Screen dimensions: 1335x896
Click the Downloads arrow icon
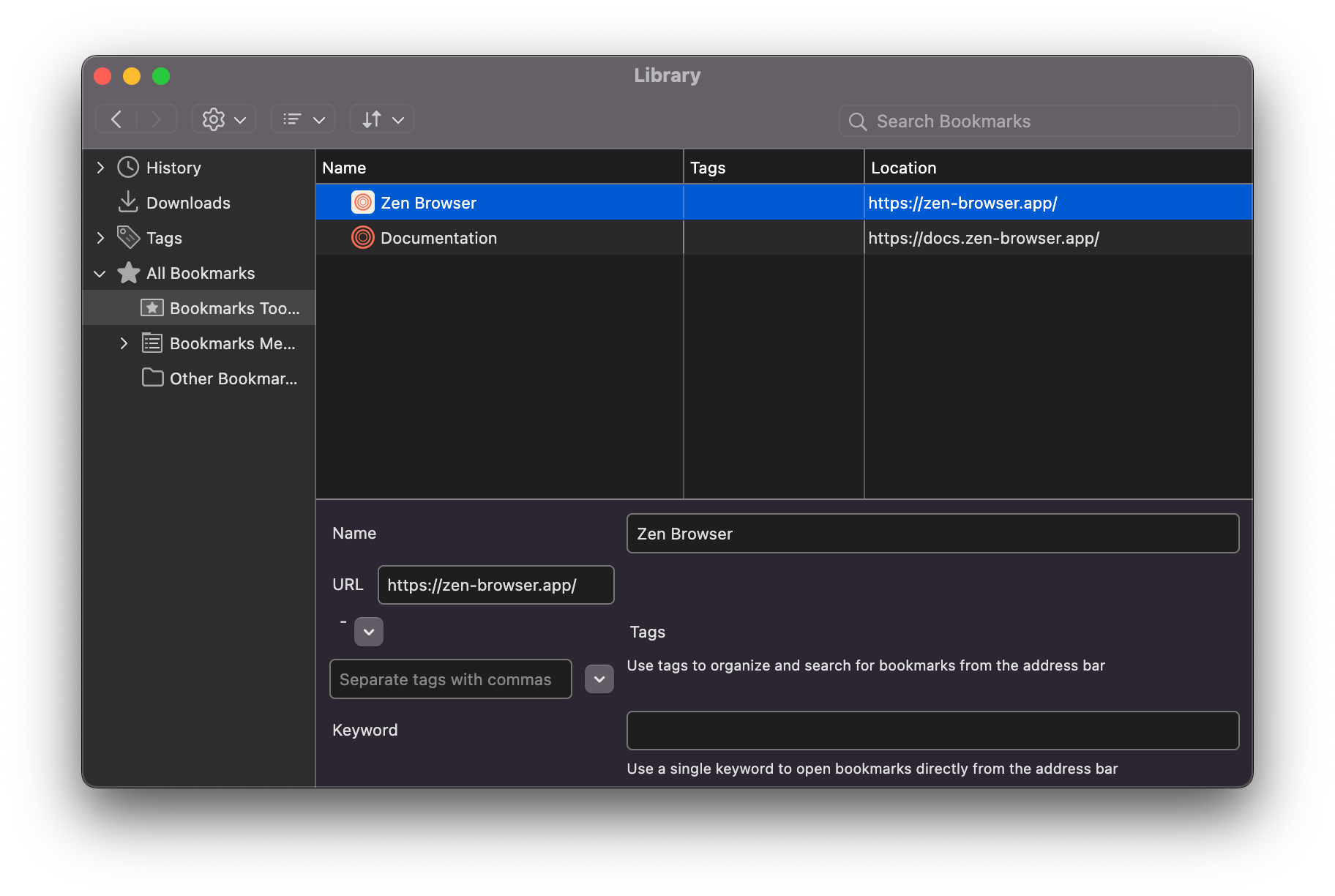(128, 202)
